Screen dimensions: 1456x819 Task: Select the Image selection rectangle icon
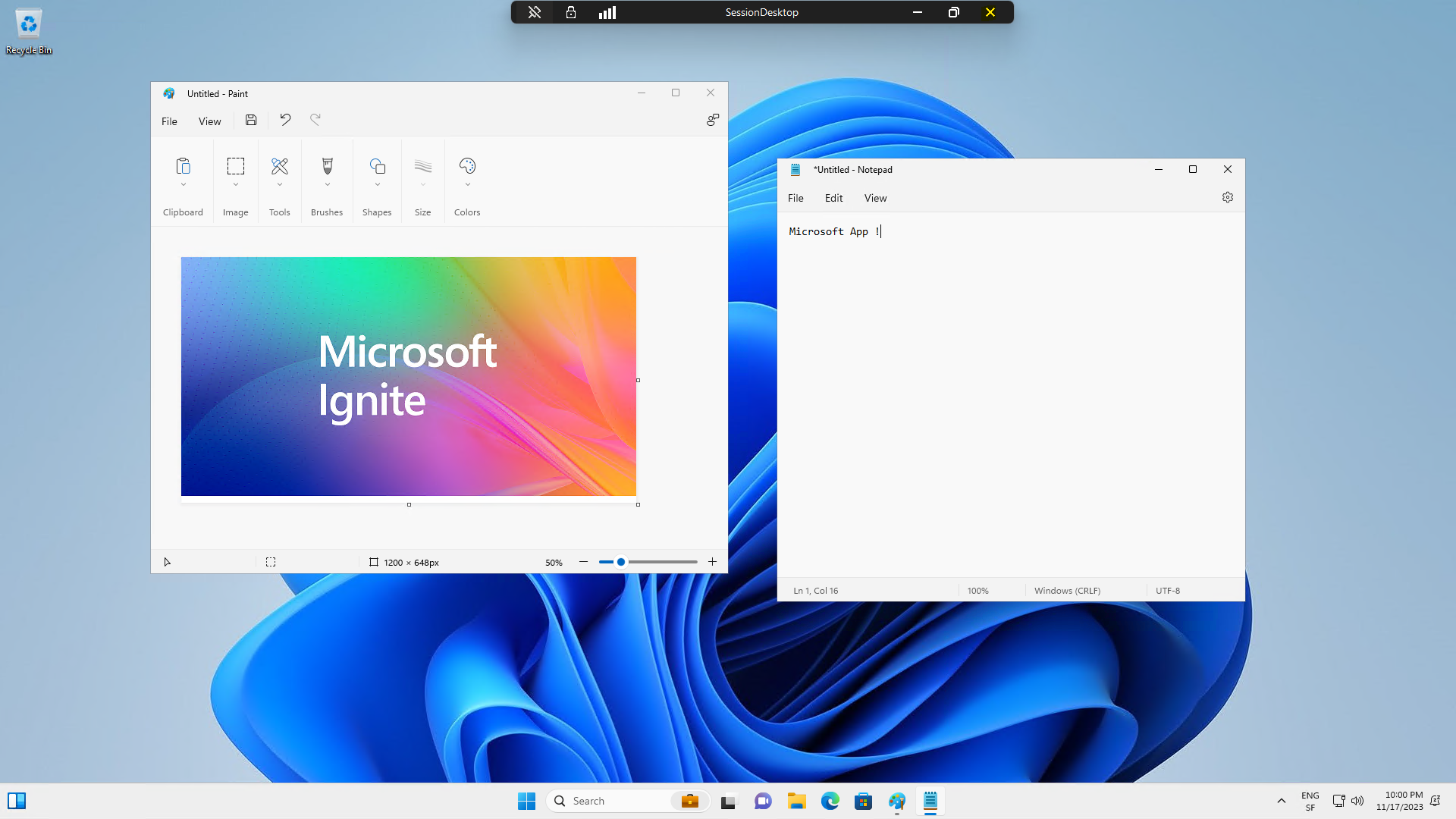236,166
